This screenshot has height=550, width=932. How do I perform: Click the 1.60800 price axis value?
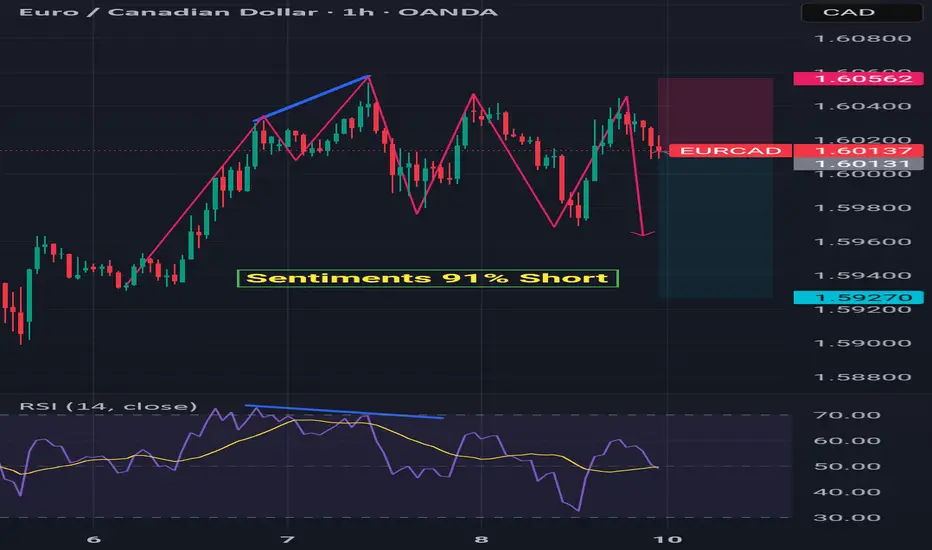tap(862, 39)
